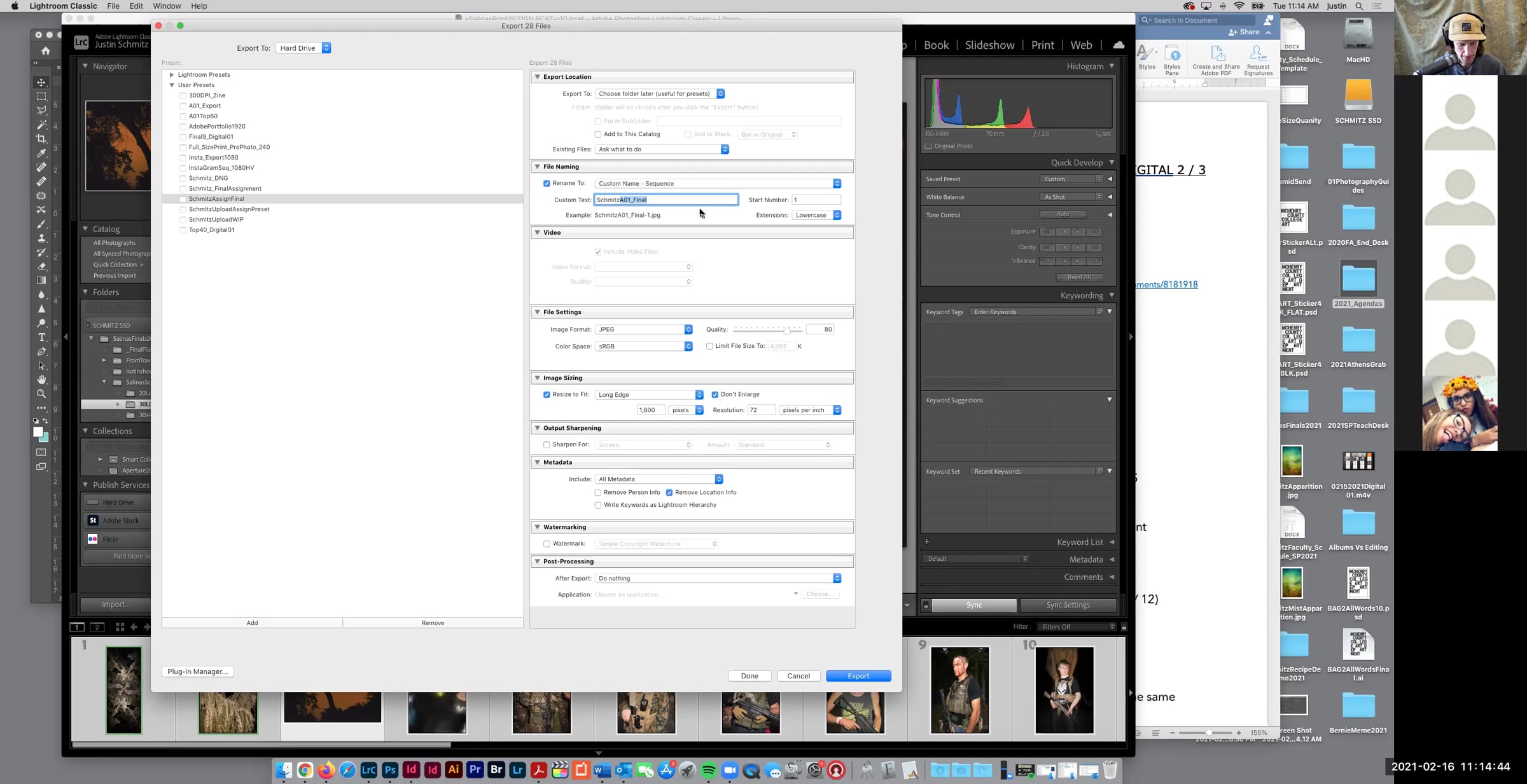Screen dimensions: 1527x784
Task: Collapse the File Naming section
Action: (x=538, y=167)
